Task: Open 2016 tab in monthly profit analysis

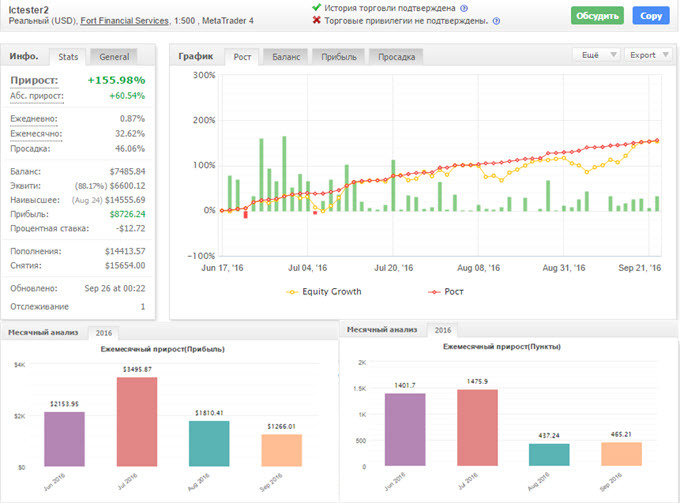Action: pos(104,333)
